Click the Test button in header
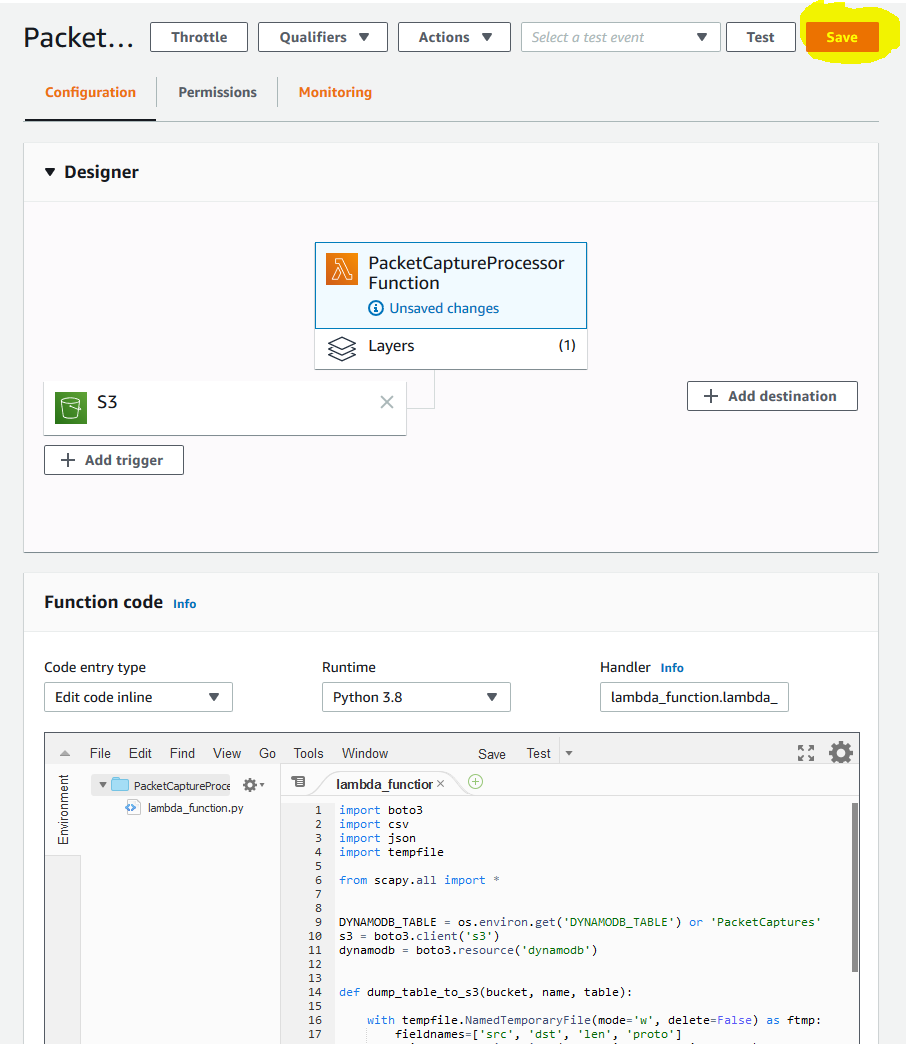This screenshot has height=1044, width=906. [x=760, y=37]
